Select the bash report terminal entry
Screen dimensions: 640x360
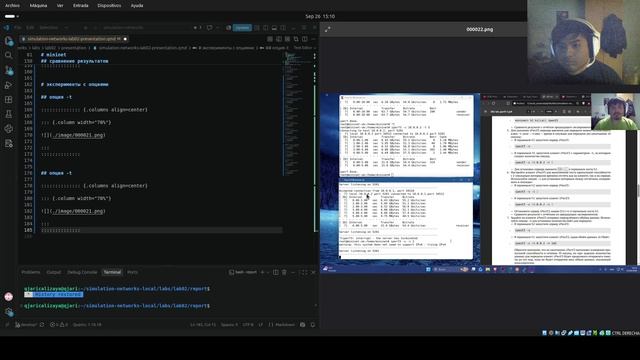243,272
